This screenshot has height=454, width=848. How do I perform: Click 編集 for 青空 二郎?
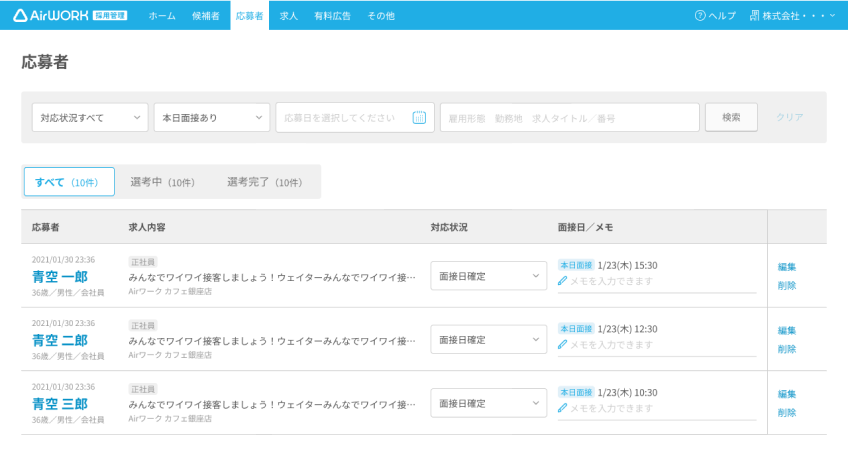[787, 331]
